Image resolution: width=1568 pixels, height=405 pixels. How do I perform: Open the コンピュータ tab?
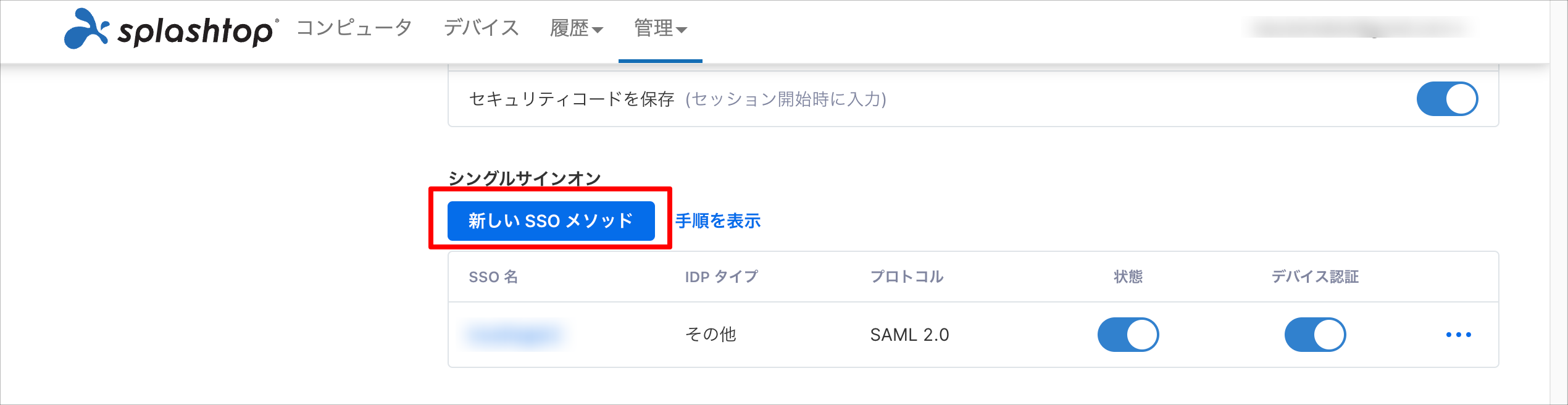tap(354, 28)
